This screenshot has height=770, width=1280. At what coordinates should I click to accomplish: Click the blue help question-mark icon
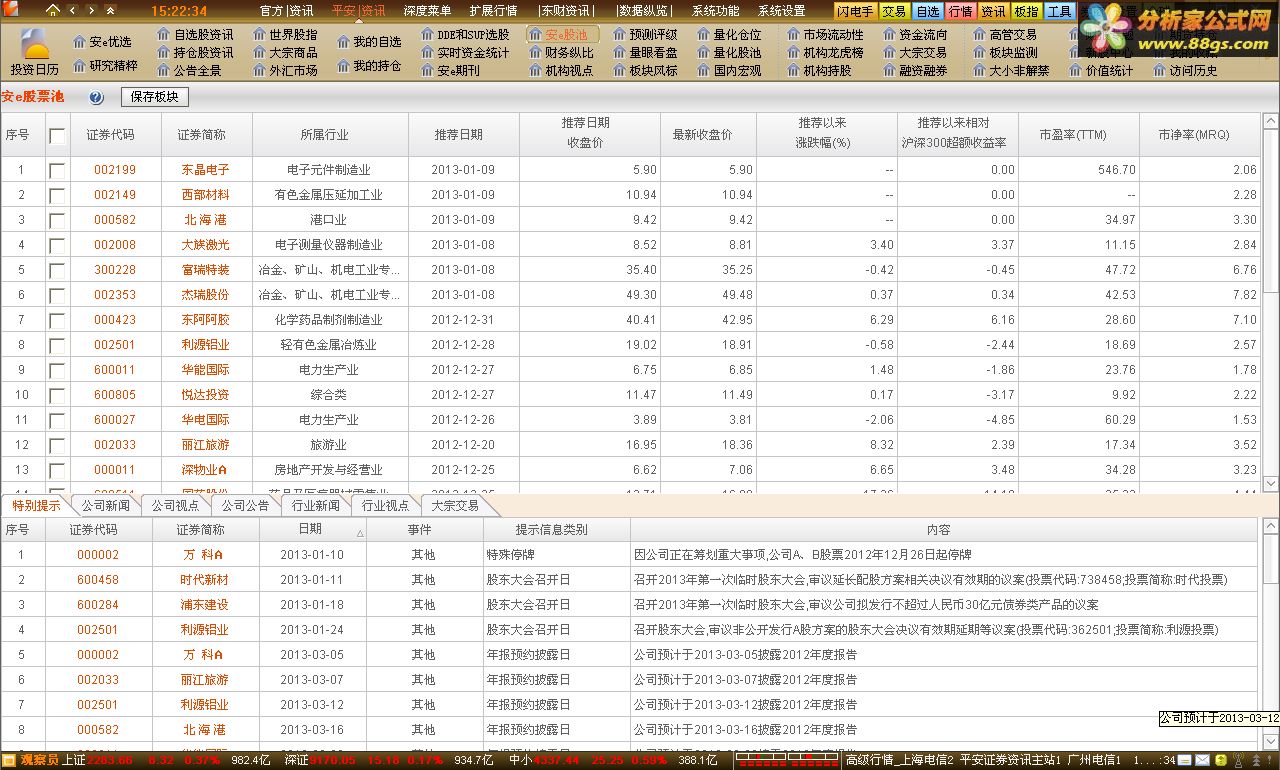96,98
